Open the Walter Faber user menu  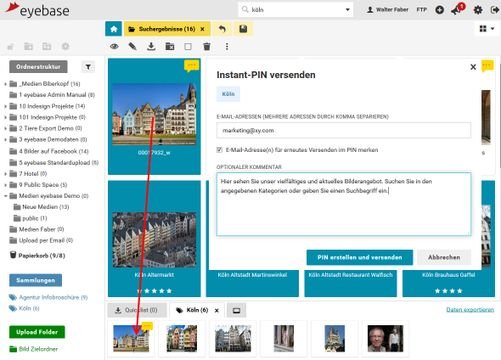pos(387,10)
